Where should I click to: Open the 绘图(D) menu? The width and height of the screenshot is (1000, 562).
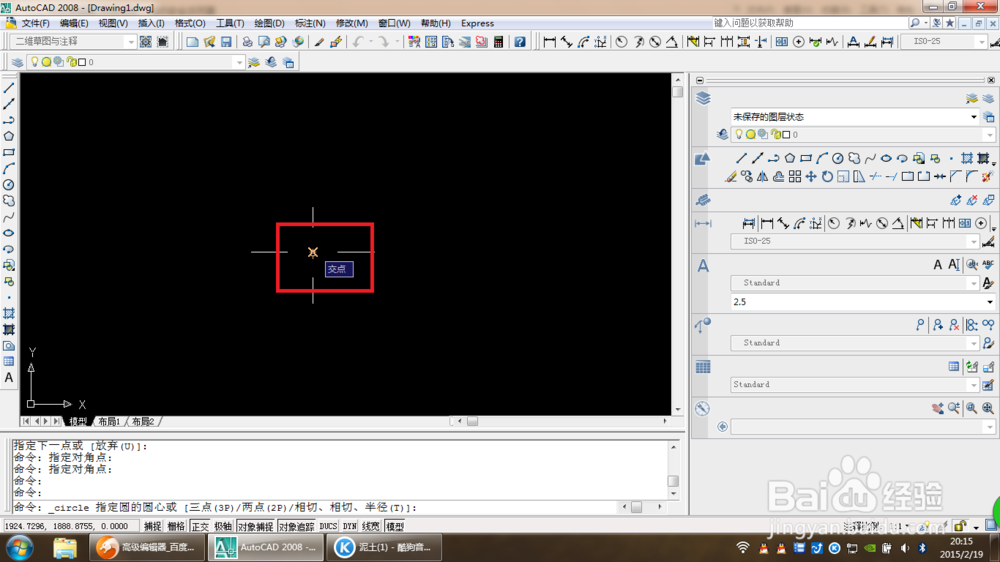[269, 23]
